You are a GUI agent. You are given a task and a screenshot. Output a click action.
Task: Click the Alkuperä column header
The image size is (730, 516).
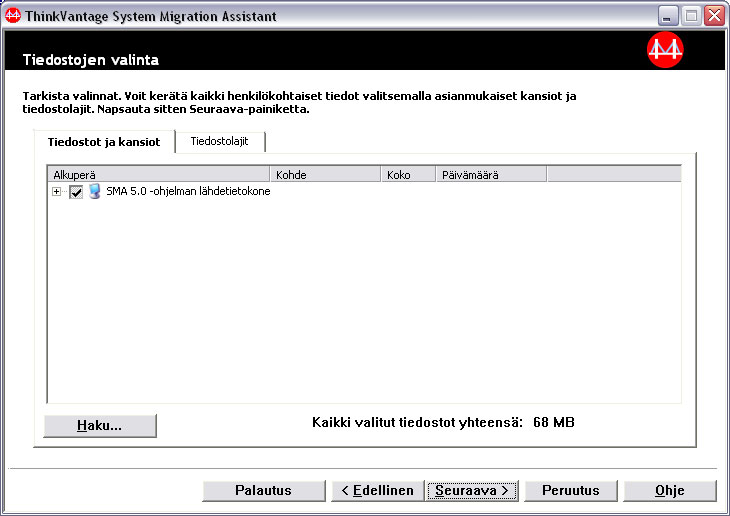[x=159, y=175]
